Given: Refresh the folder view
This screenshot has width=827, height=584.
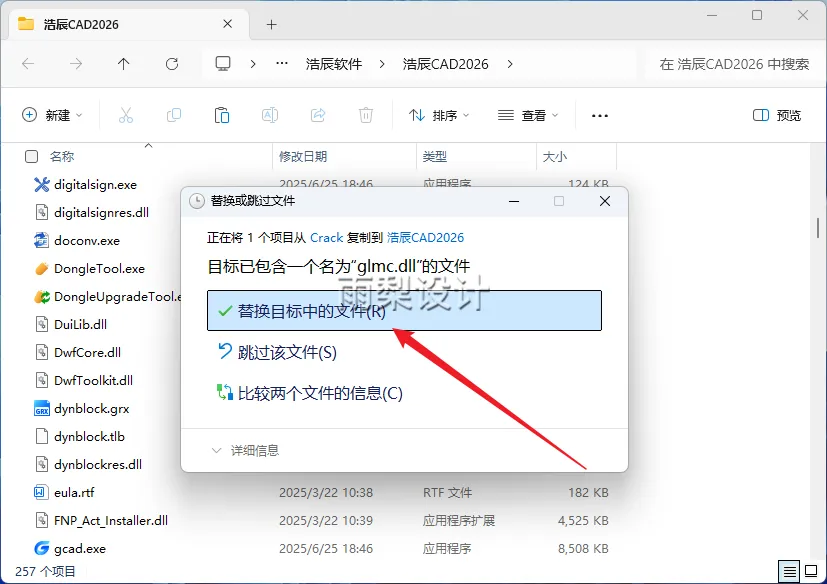Looking at the screenshot, I should [172, 64].
